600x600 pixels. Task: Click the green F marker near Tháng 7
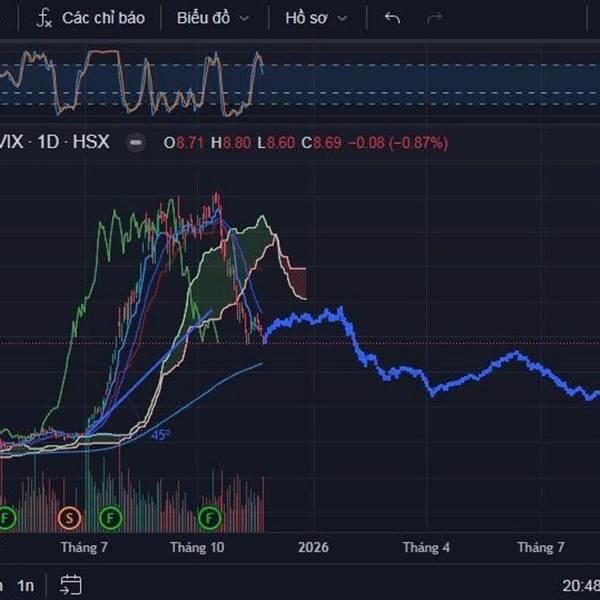(110, 518)
